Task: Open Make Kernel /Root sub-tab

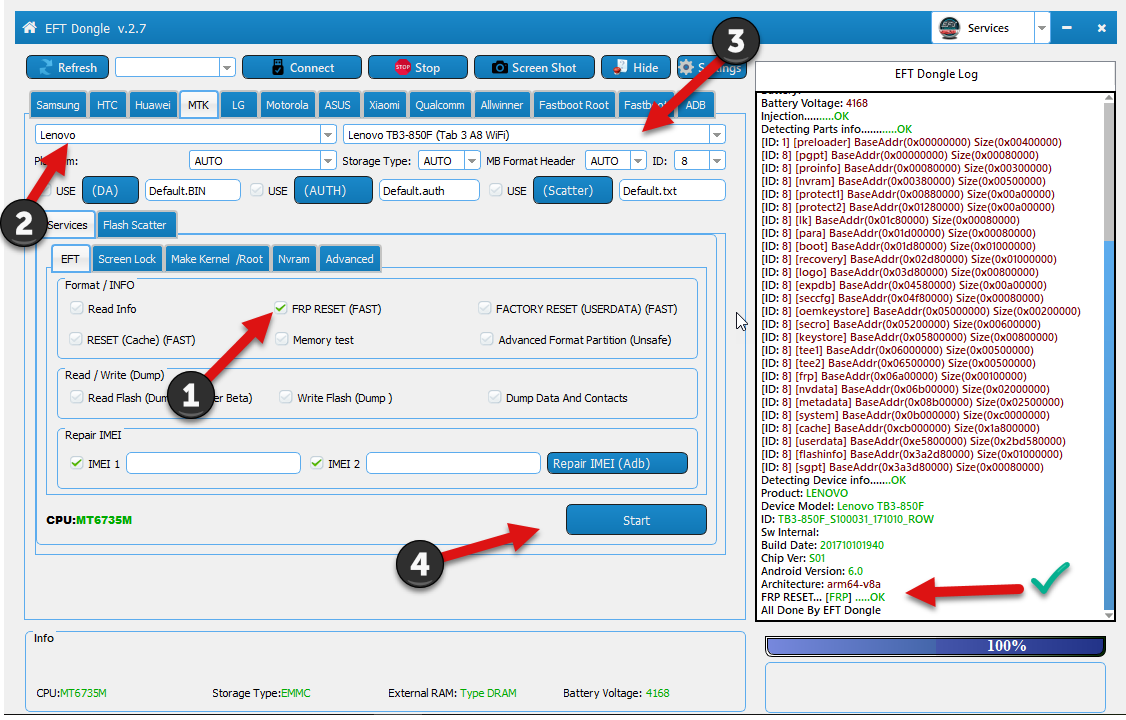Action: 217,259
